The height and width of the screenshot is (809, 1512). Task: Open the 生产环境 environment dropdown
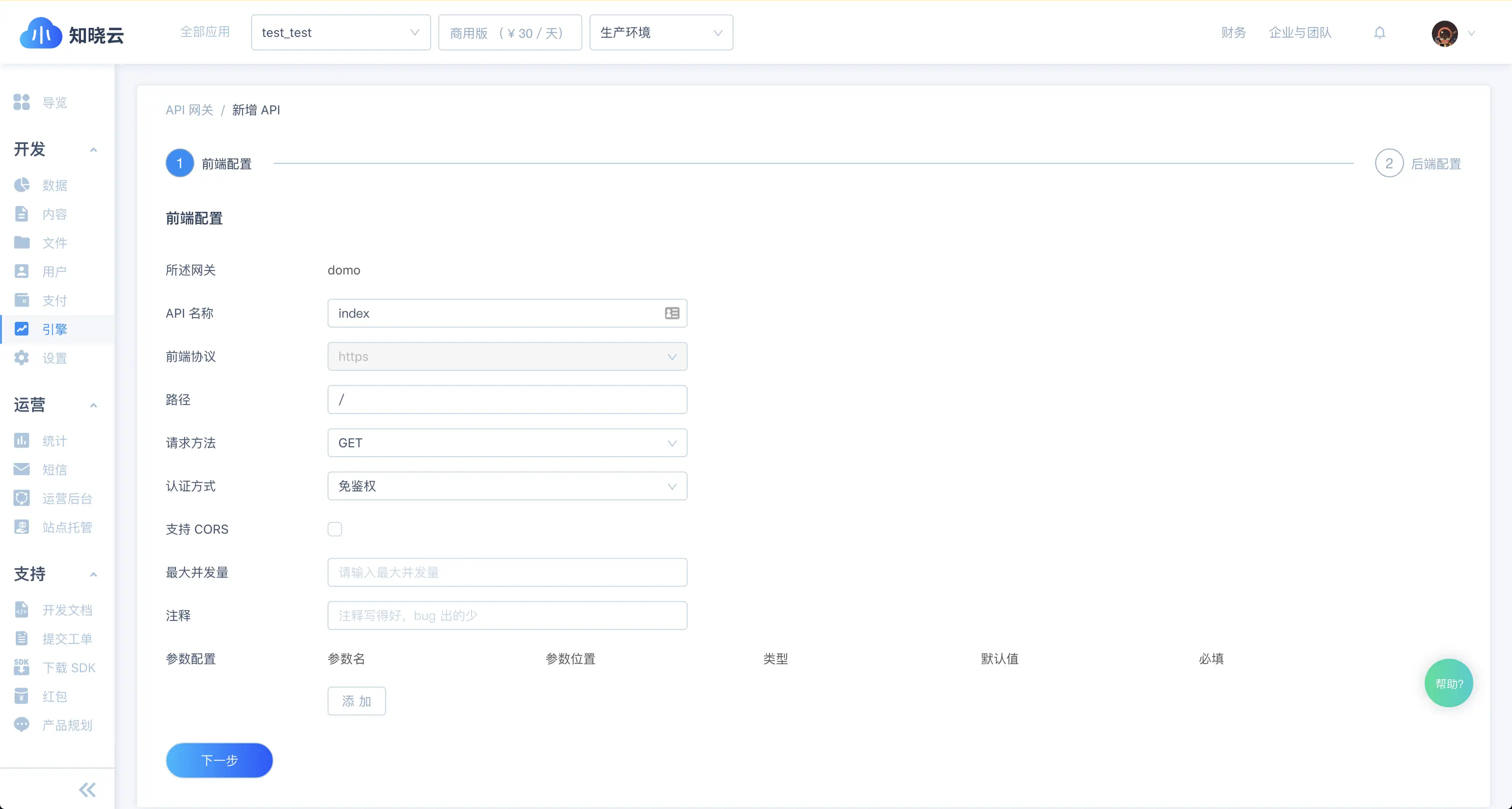(660, 33)
